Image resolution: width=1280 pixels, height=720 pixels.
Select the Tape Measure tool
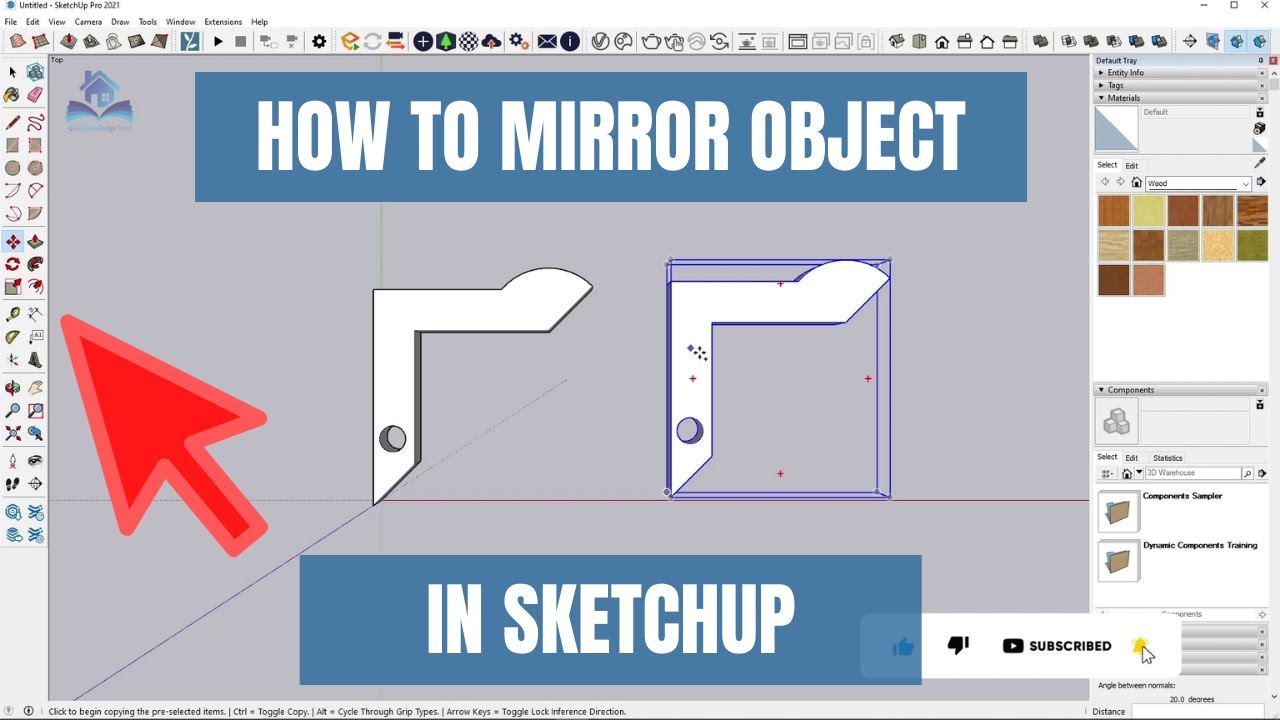click(13, 314)
